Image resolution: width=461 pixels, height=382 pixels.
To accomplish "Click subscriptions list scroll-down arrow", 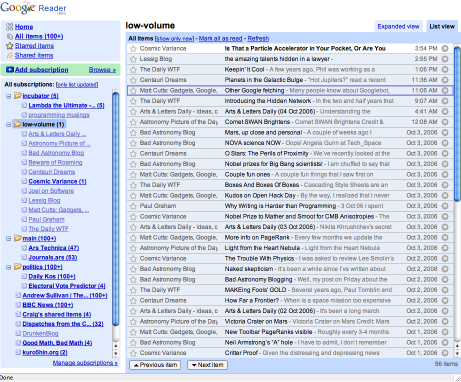I will (116, 354).
